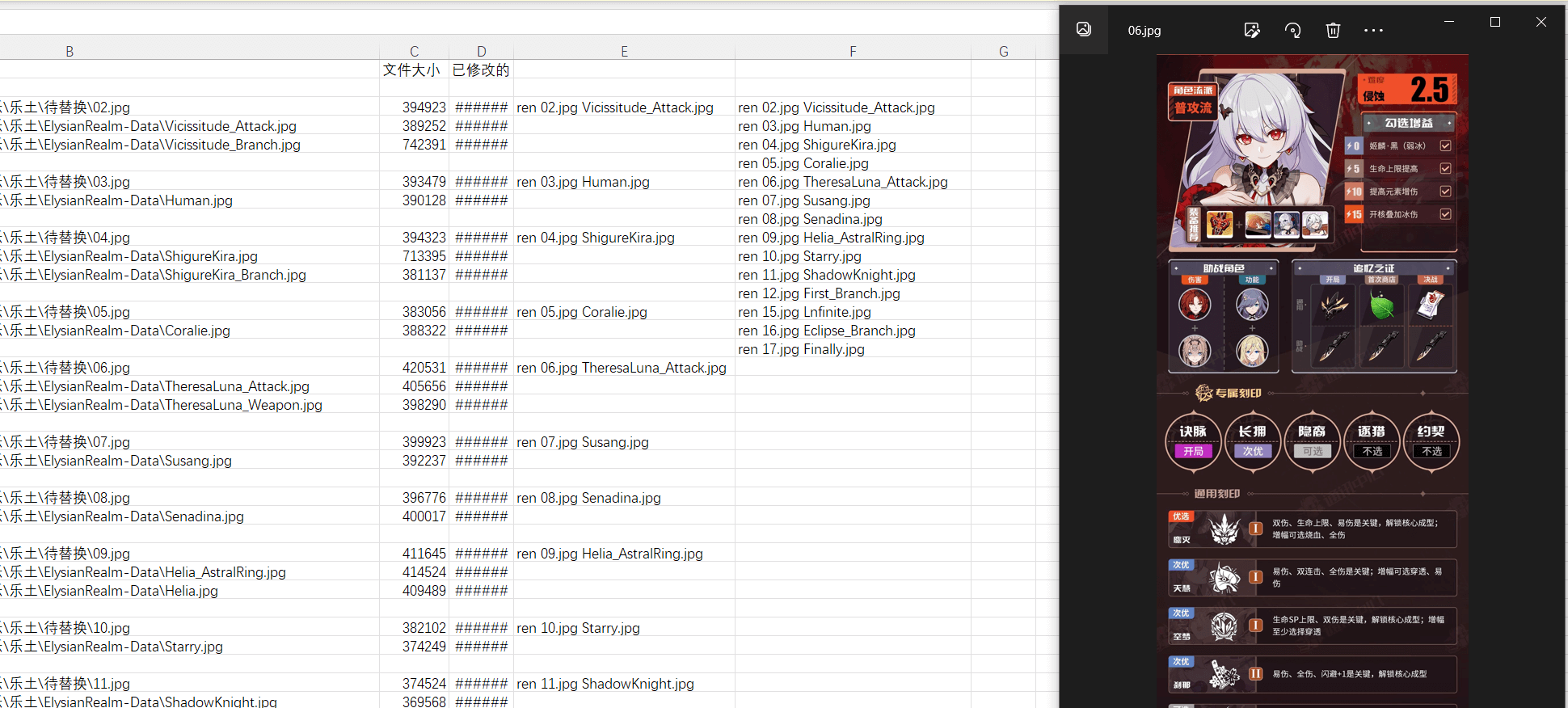
Task: Select column E cell ren 08.jpg Senadina.jpg
Action: (x=624, y=497)
